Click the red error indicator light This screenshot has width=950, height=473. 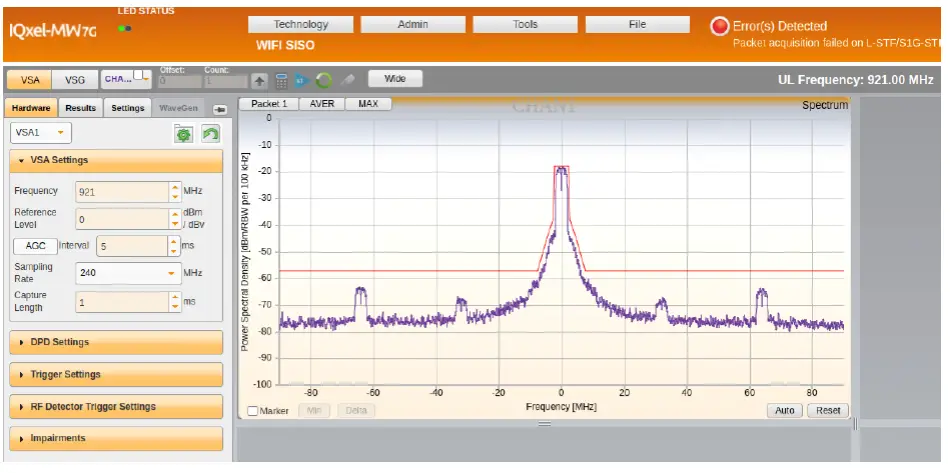719,27
